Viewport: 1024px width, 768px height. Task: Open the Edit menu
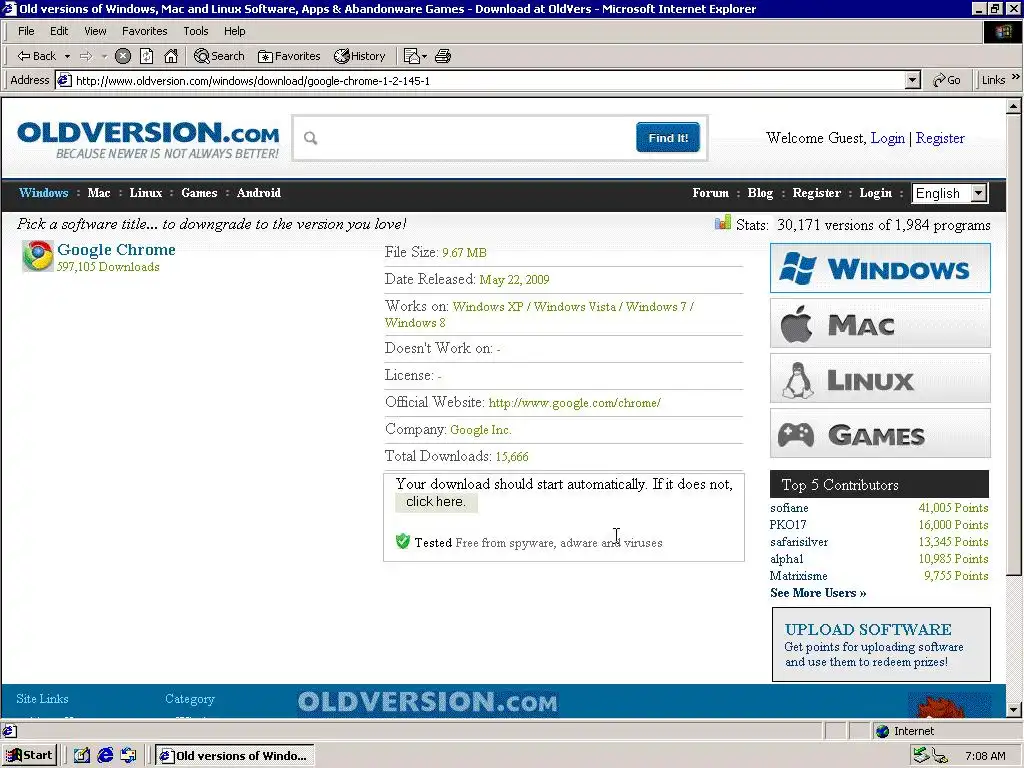59,31
